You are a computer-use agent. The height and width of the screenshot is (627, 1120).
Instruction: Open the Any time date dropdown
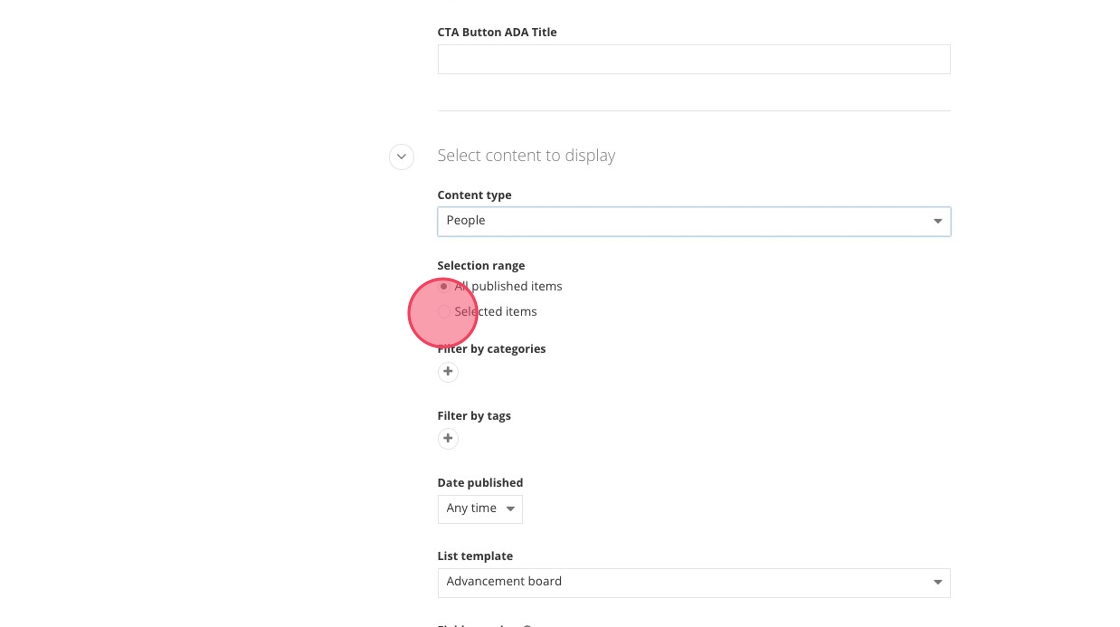click(x=479, y=509)
